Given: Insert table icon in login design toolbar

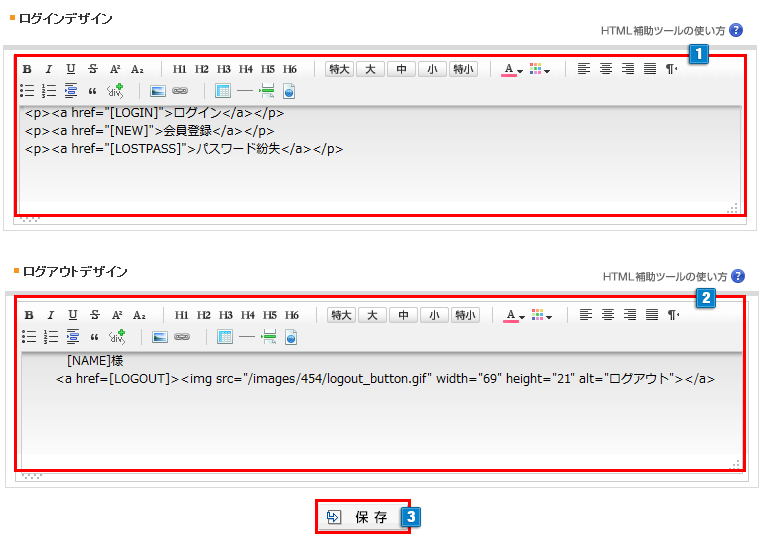Looking at the screenshot, I should pos(222,91).
